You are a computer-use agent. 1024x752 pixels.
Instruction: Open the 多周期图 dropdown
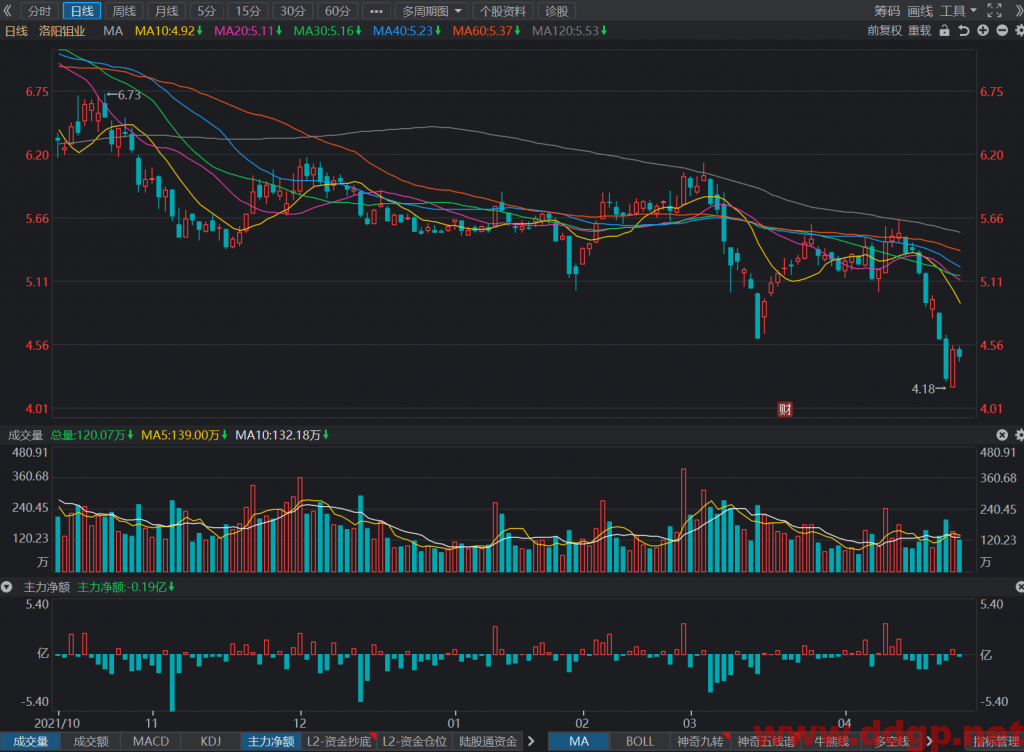(x=432, y=11)
